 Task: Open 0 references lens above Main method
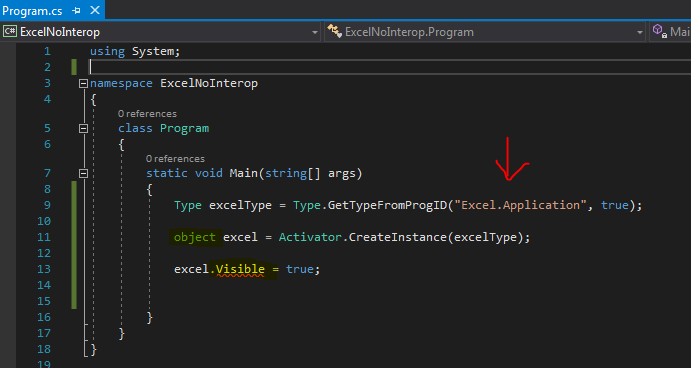pos(175,159)
